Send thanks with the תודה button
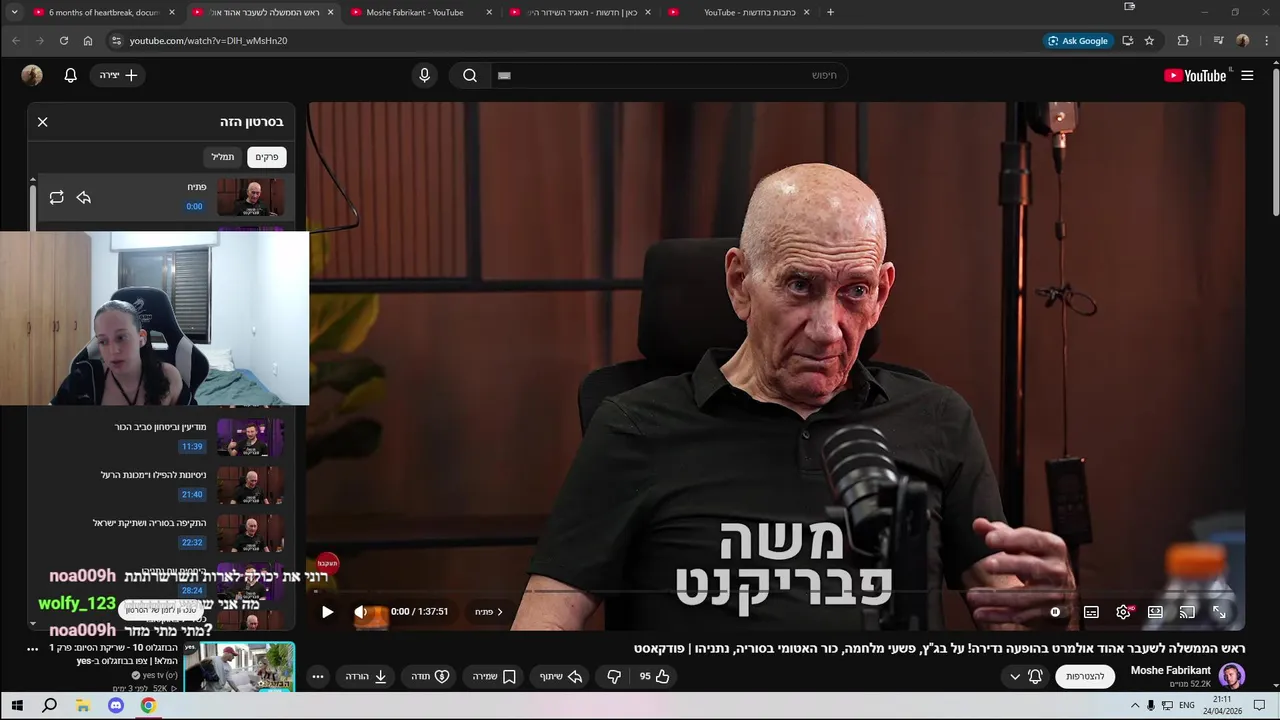The width and height of the screenshot is (1280, 720). pos(430,676)
